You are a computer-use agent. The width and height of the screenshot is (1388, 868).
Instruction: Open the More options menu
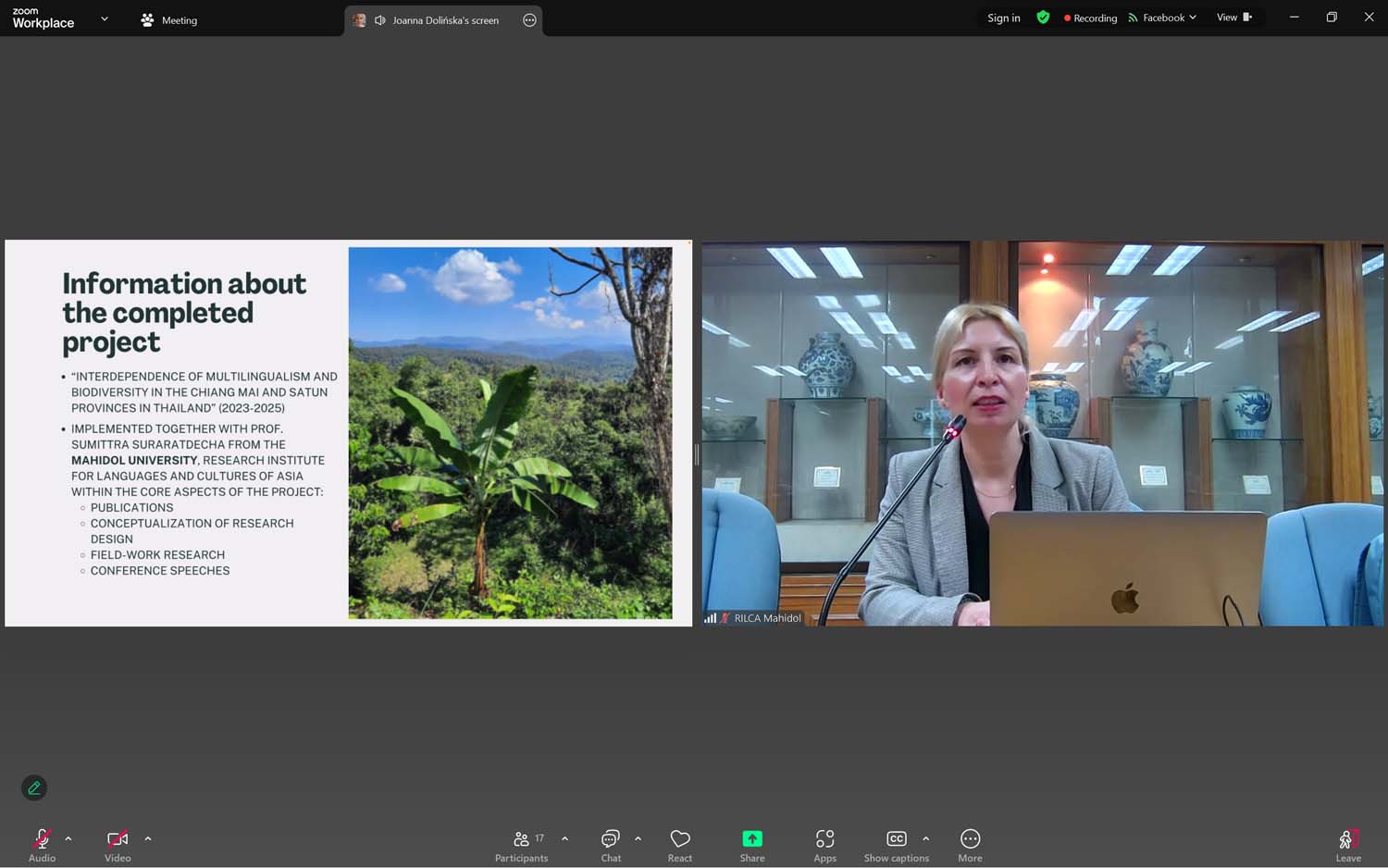click(970, 844)
